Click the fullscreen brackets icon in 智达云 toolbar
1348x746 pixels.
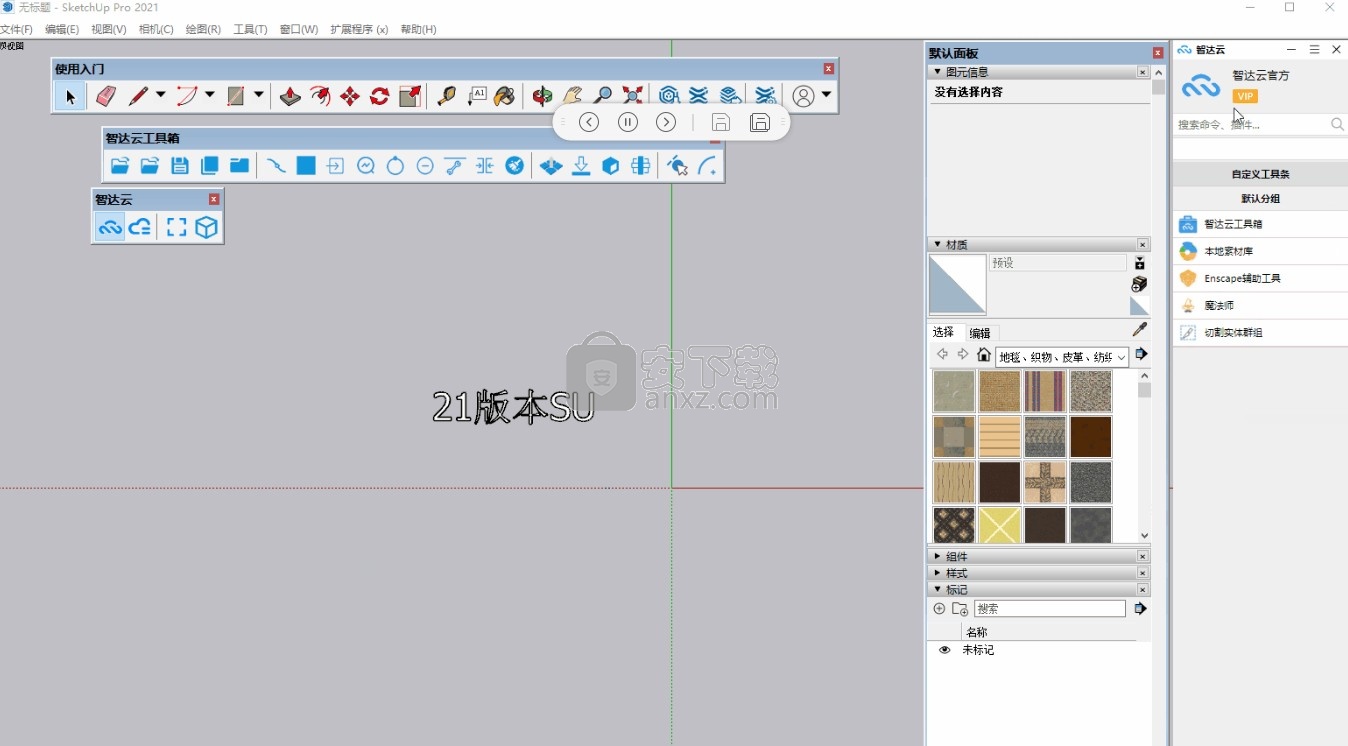tap(177, 228)
